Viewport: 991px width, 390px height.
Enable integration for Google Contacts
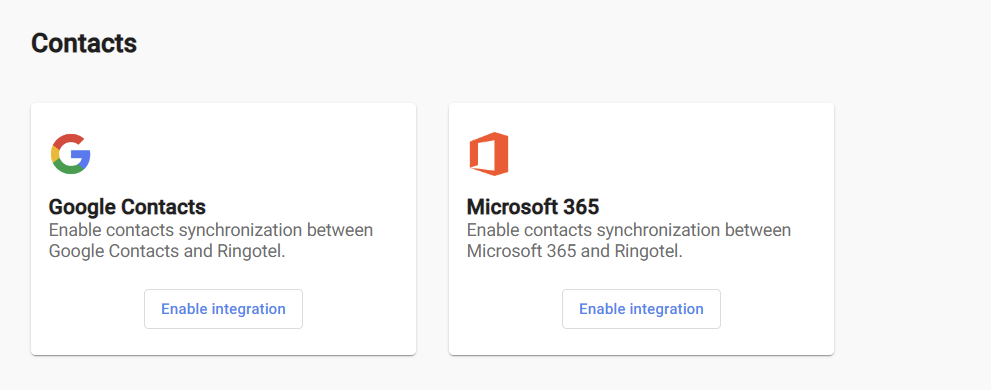(x=223, y=309)
